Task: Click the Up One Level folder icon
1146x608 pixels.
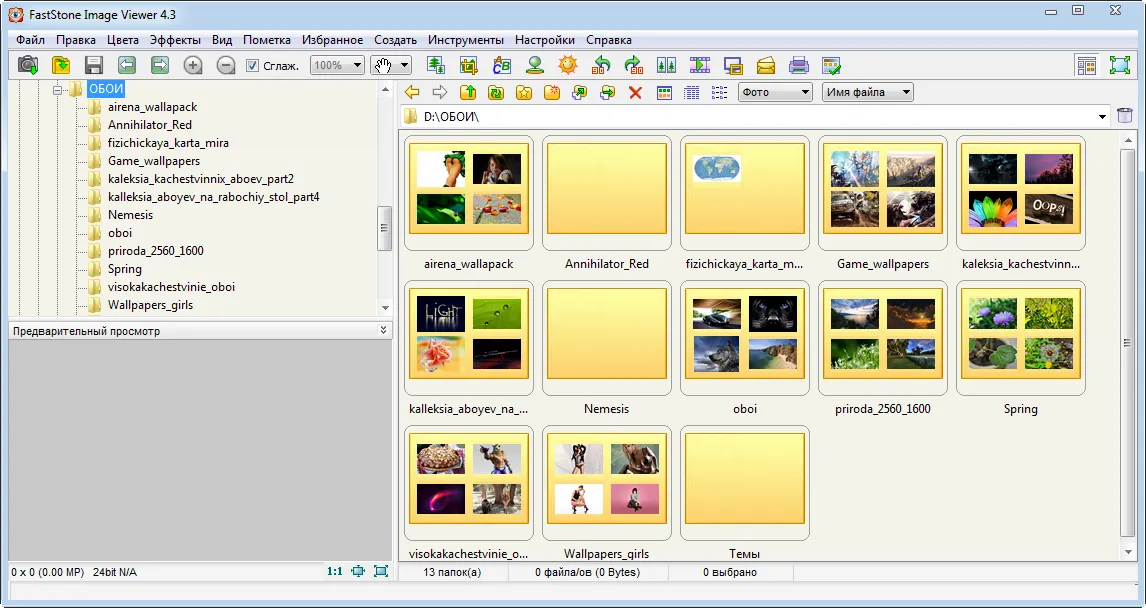Action: [x=468, y=92]
